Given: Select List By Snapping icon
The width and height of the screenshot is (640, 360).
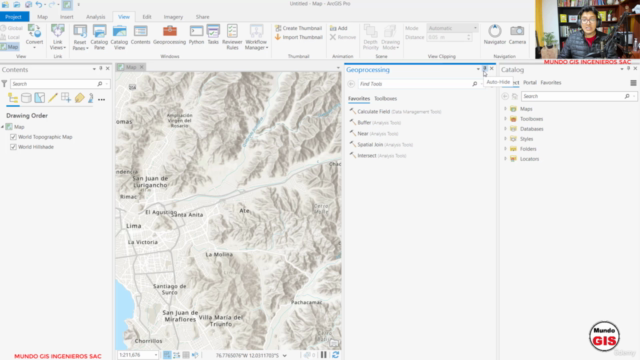Looking at the screenshot, I should point(66,98).
